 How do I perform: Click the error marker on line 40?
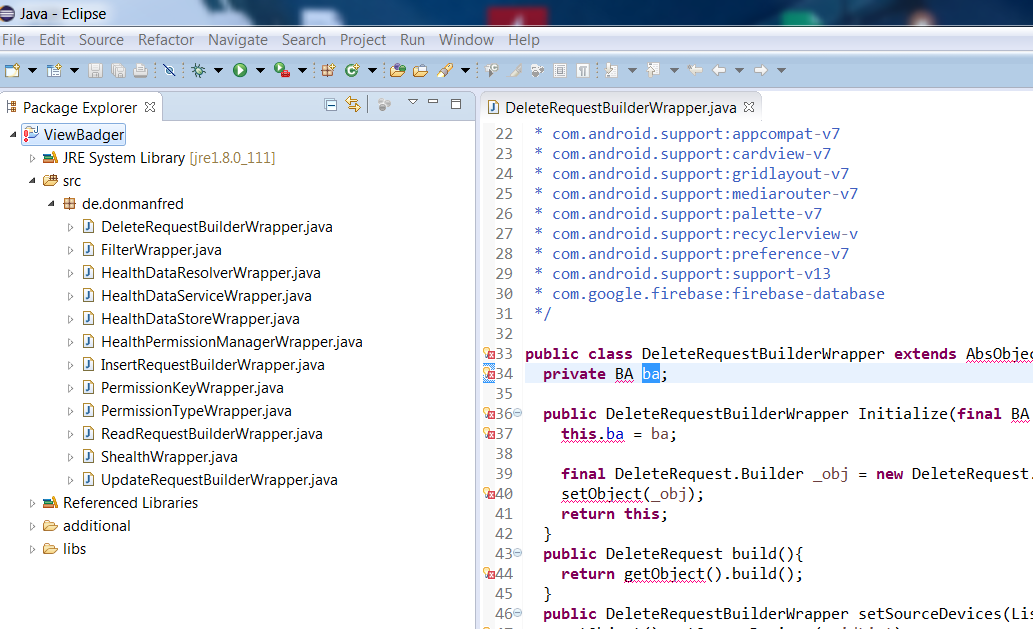coord(489,493)
